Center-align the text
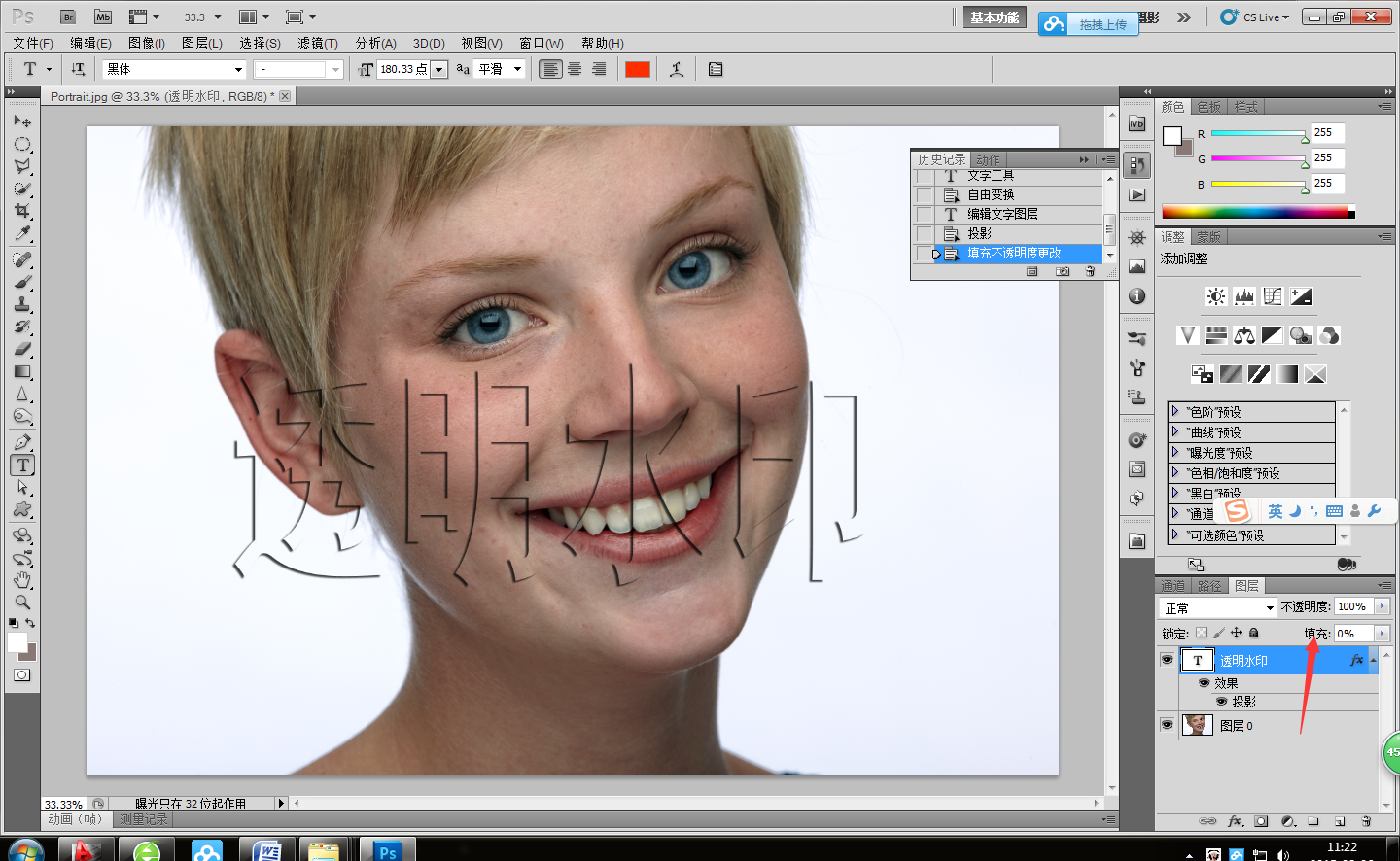 [575, 69]
